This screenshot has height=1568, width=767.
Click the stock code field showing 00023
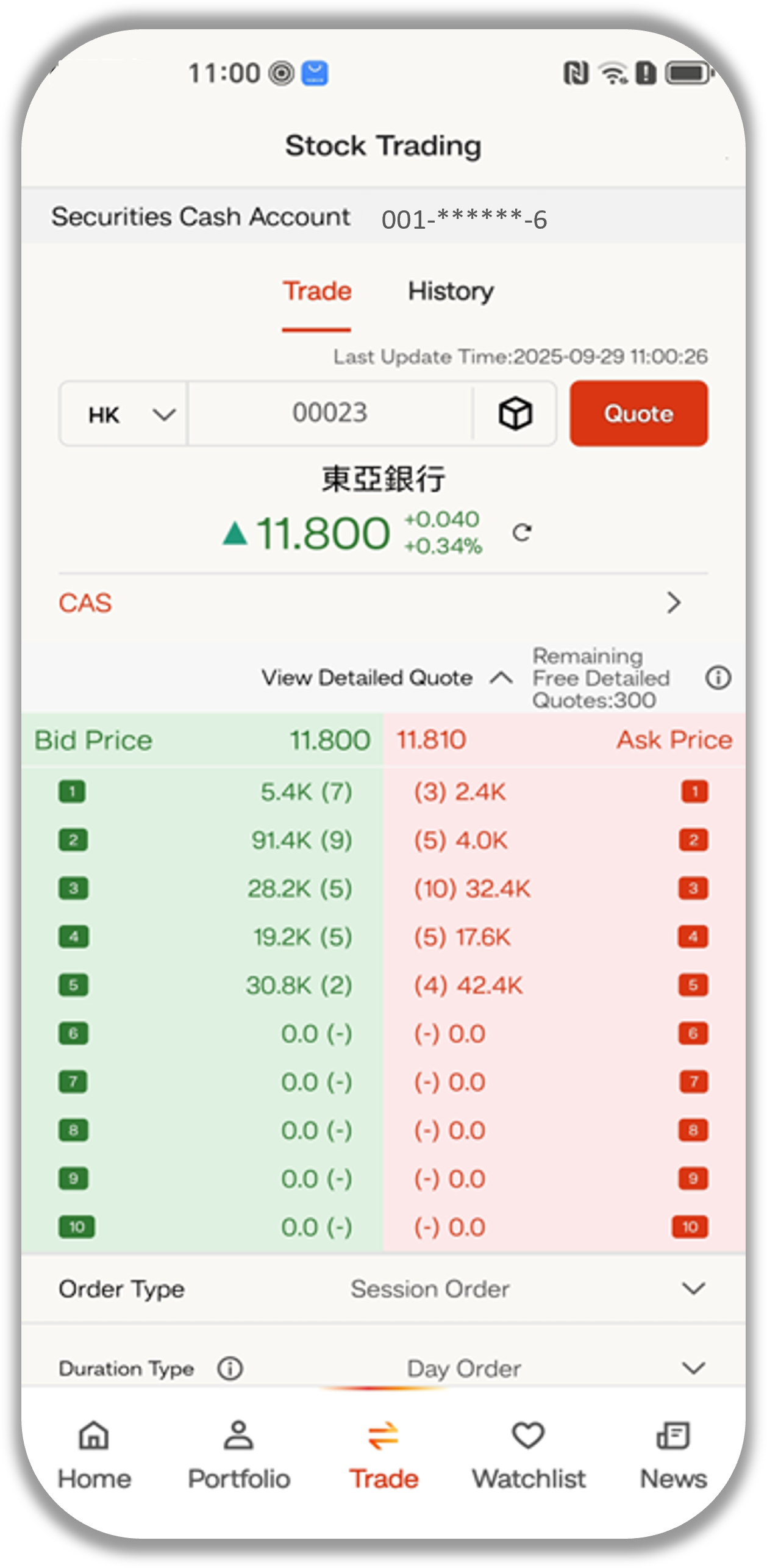point(330,413)
